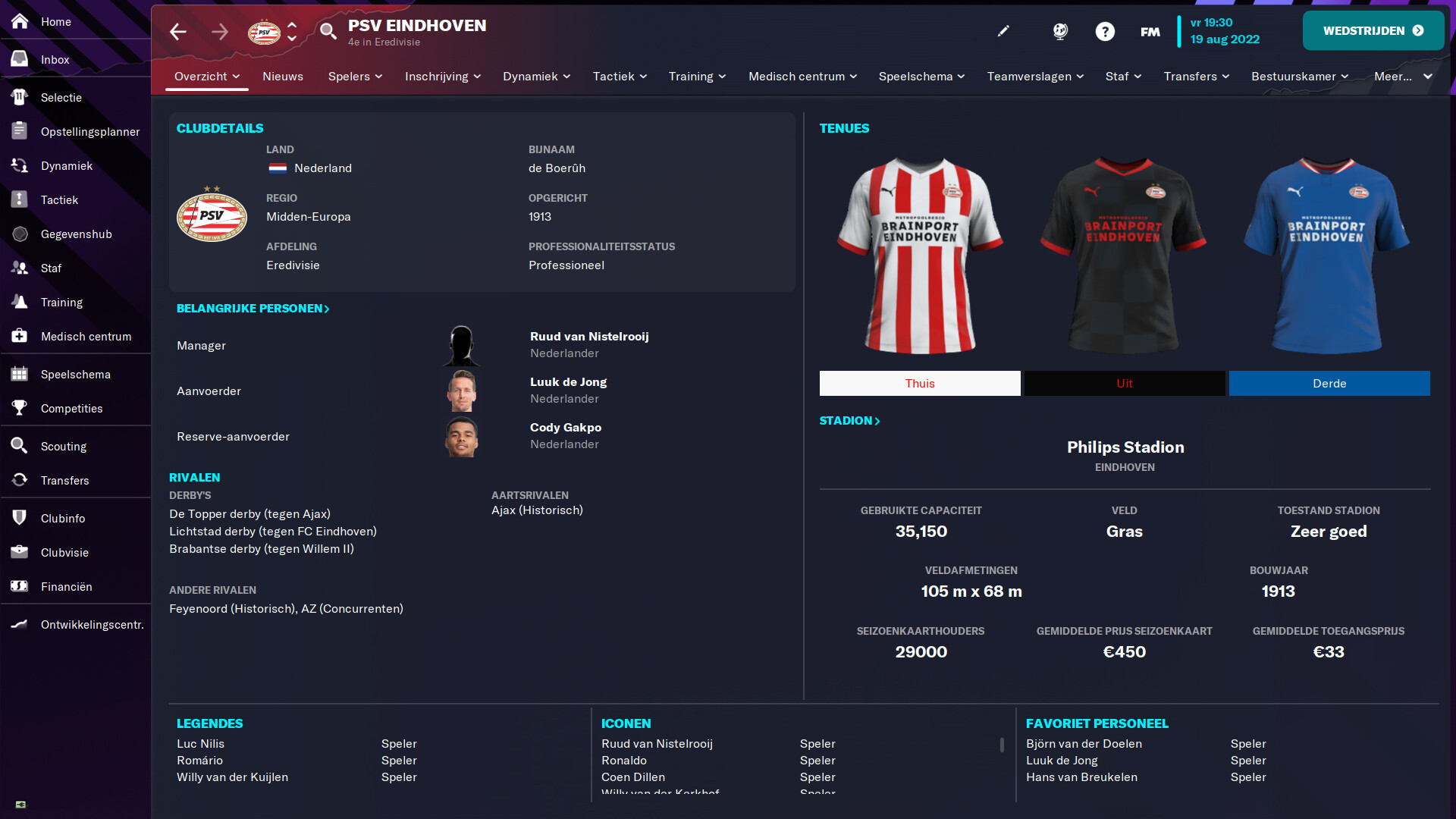Open the Tactiek top menu
Image resolution: width=1456 pixels, height=819 pixels.
620,76
